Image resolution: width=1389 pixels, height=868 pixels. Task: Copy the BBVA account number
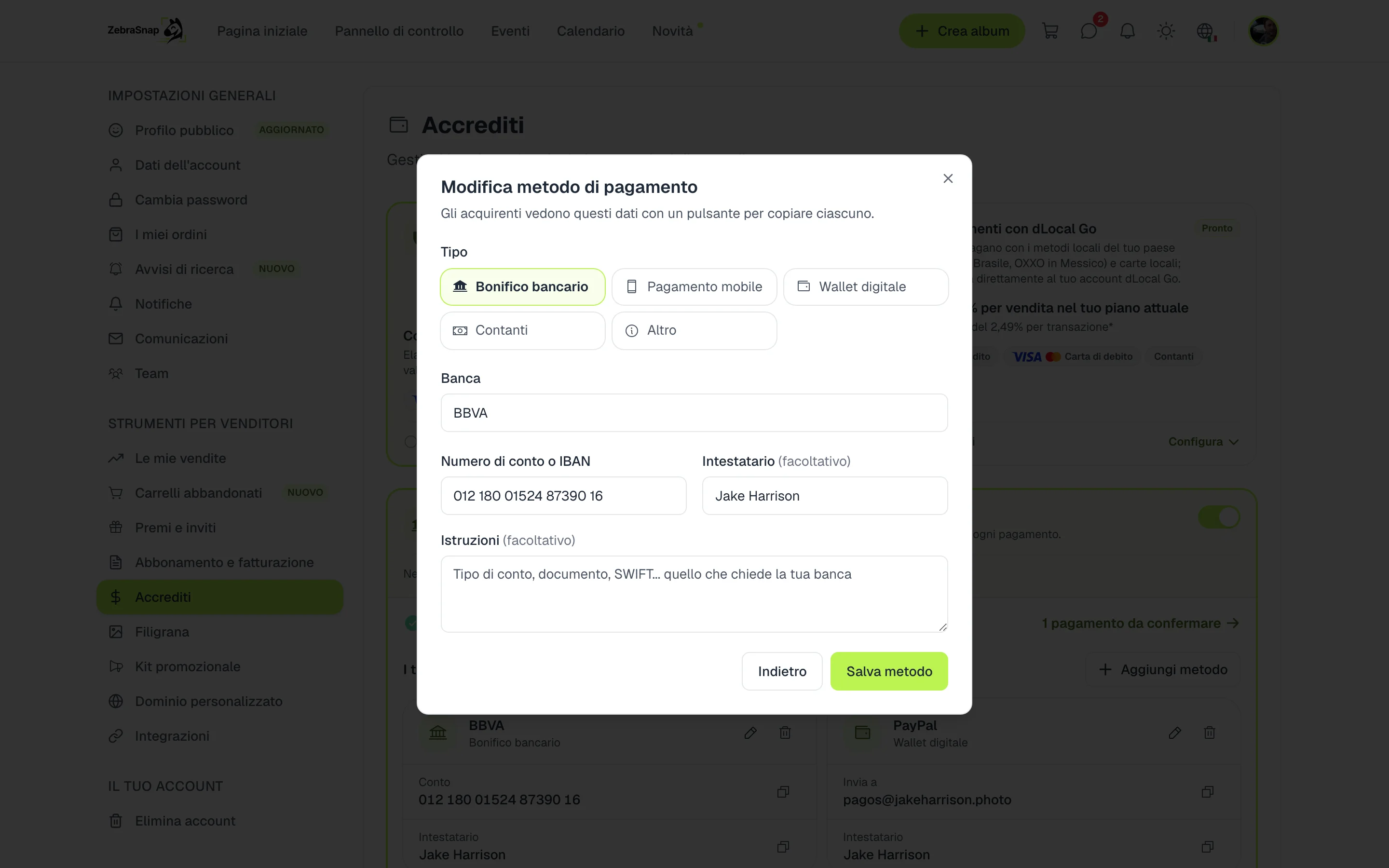(x=783, y=792)
